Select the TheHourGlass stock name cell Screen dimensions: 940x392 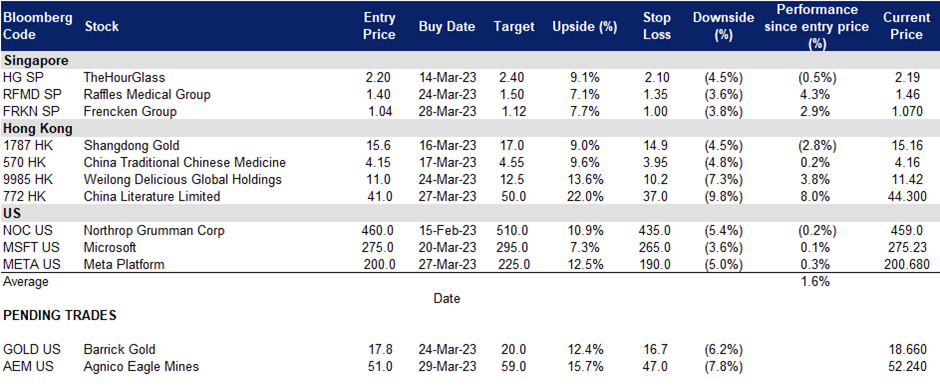[x=124, y=77]
